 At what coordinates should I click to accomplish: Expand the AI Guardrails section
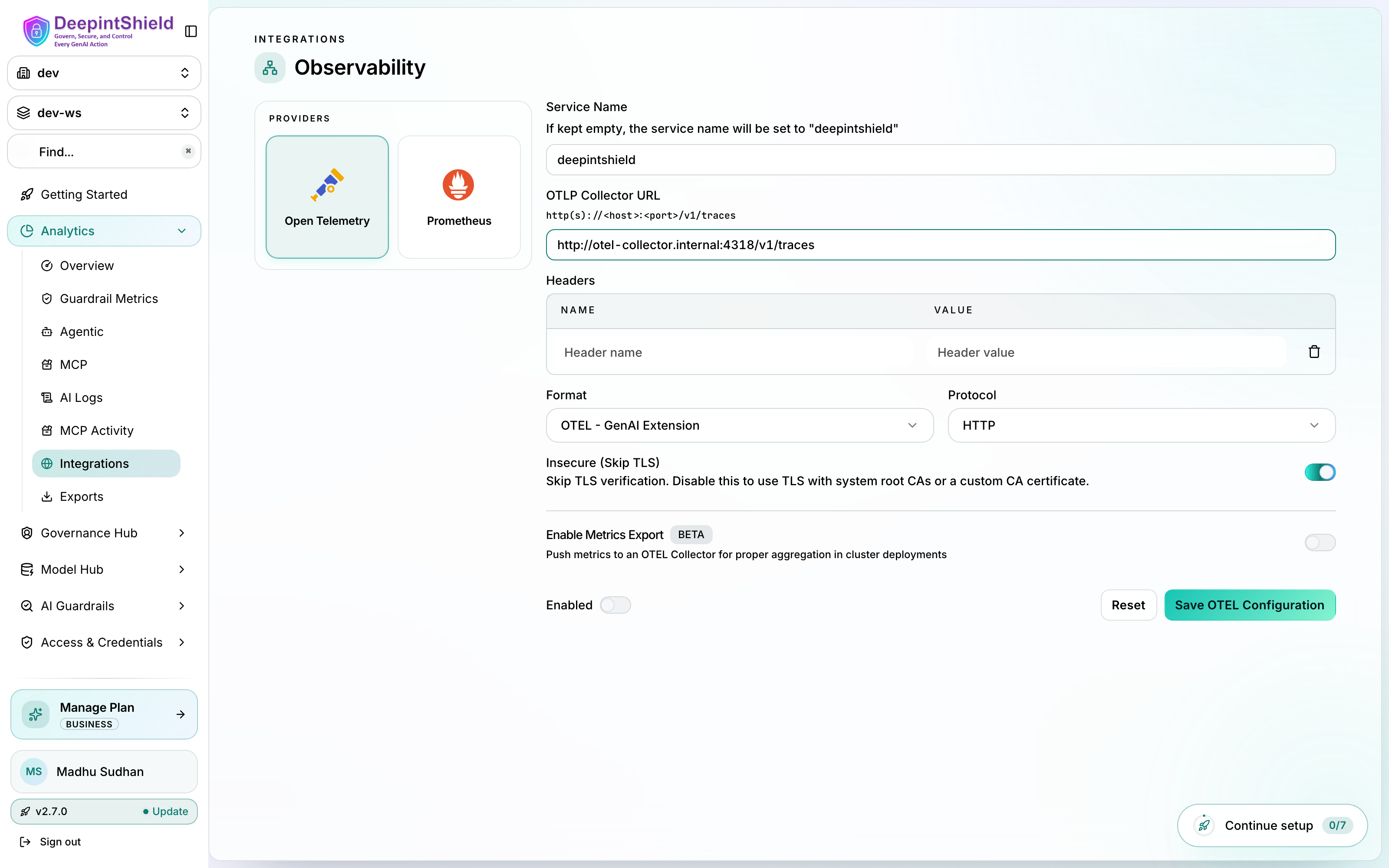coord(104,606)
